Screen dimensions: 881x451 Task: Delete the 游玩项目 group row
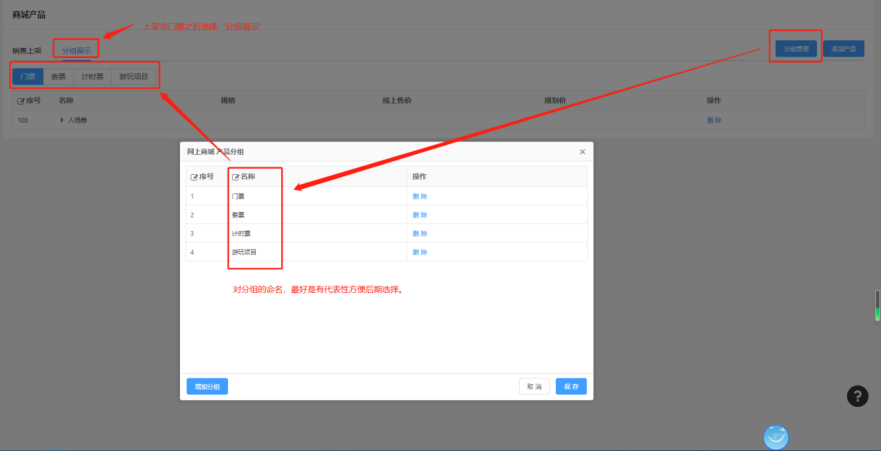[x=420, y=252]
